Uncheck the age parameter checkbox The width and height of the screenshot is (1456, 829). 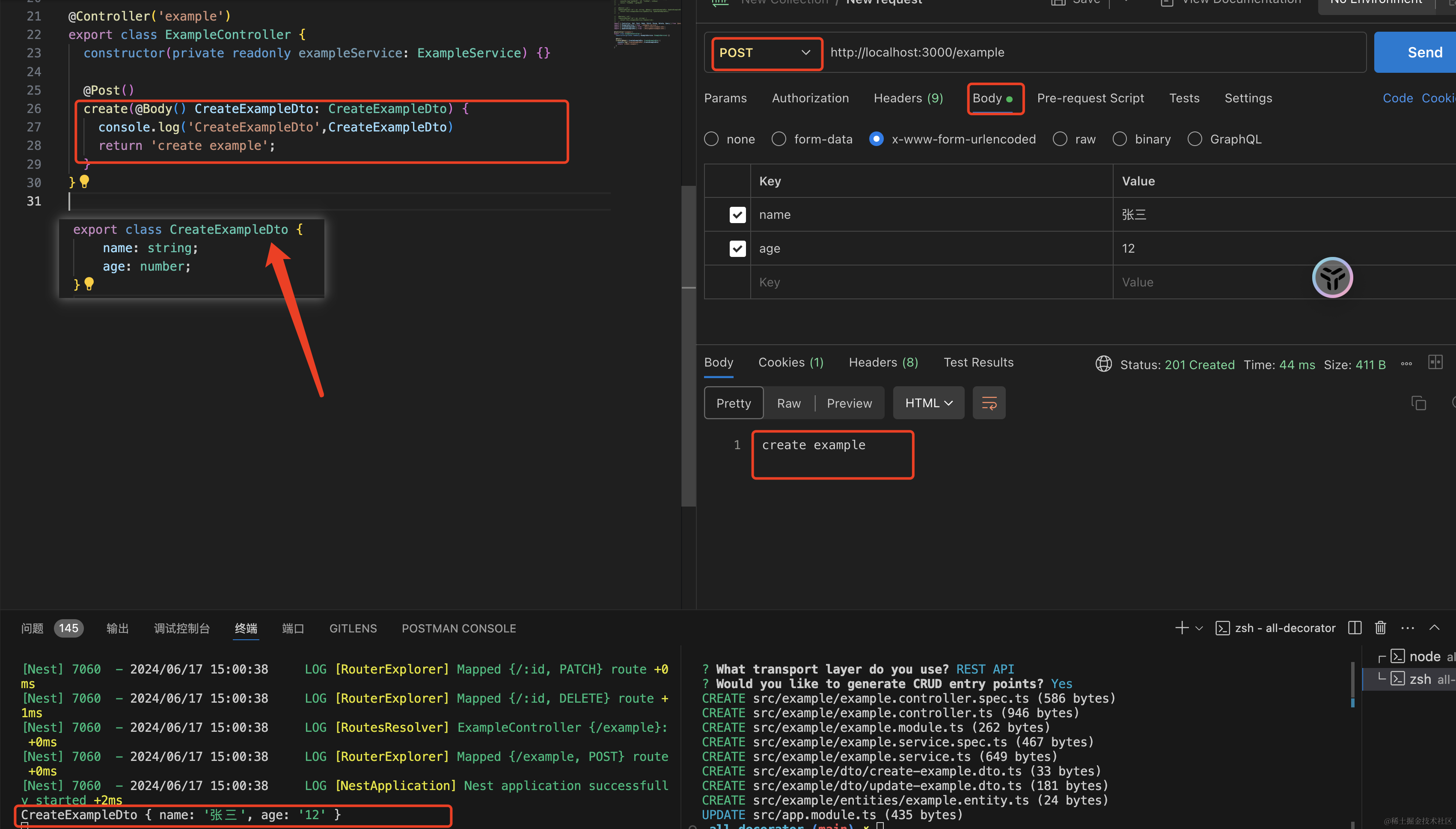click(737, 248)
